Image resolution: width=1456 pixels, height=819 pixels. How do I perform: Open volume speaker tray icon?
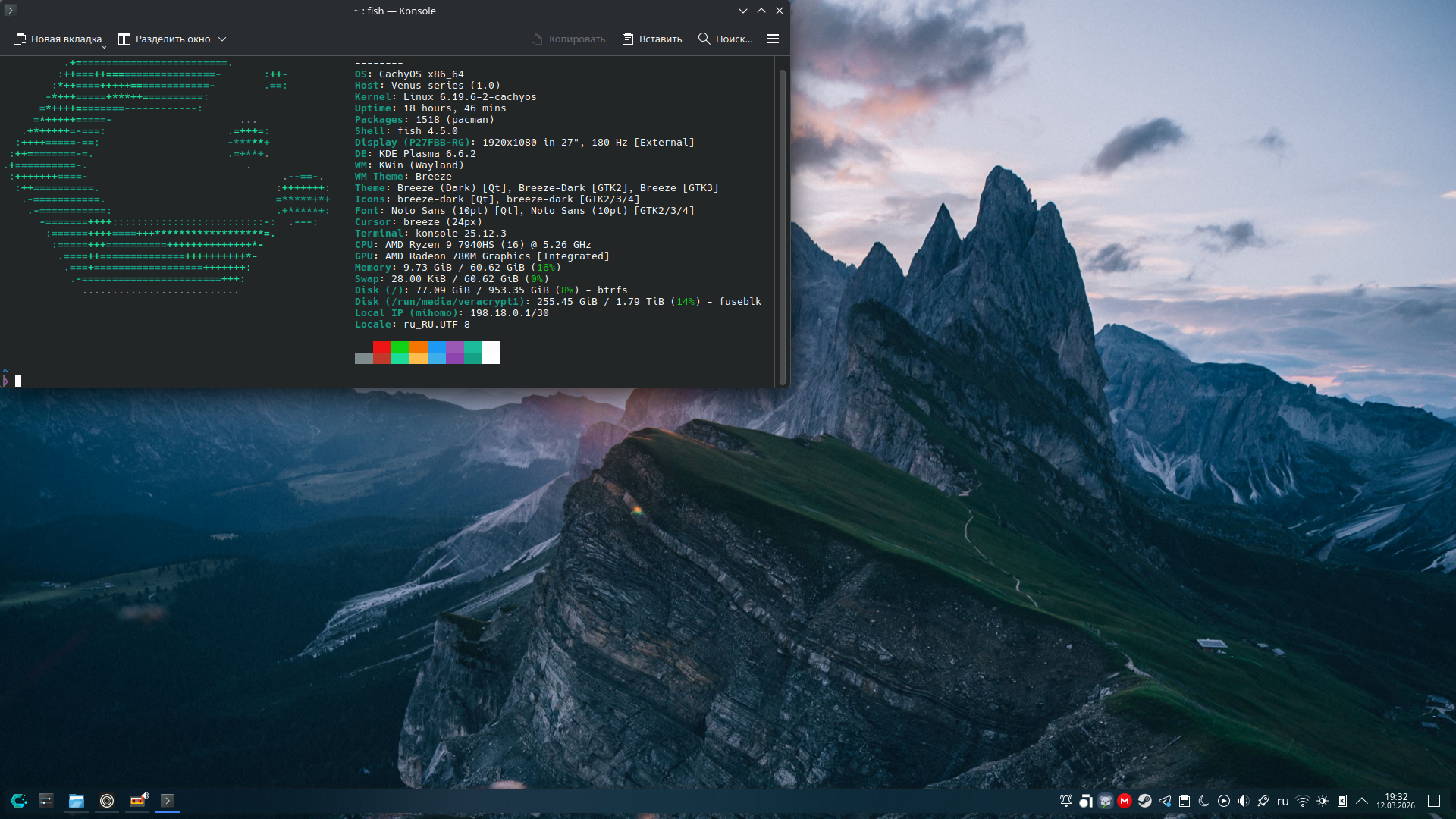coord(1243,801)
